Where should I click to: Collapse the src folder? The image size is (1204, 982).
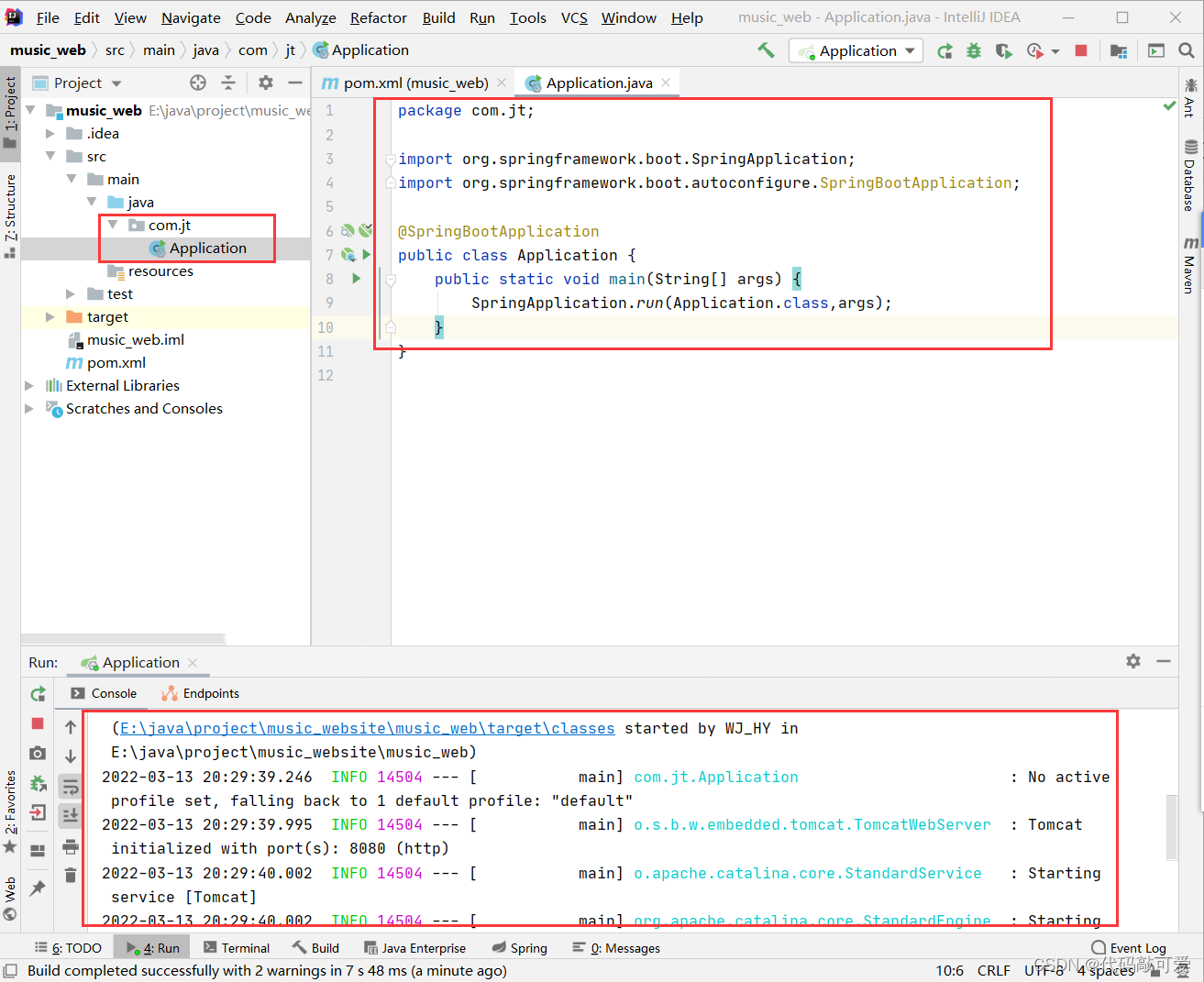(x=50, y=156)
